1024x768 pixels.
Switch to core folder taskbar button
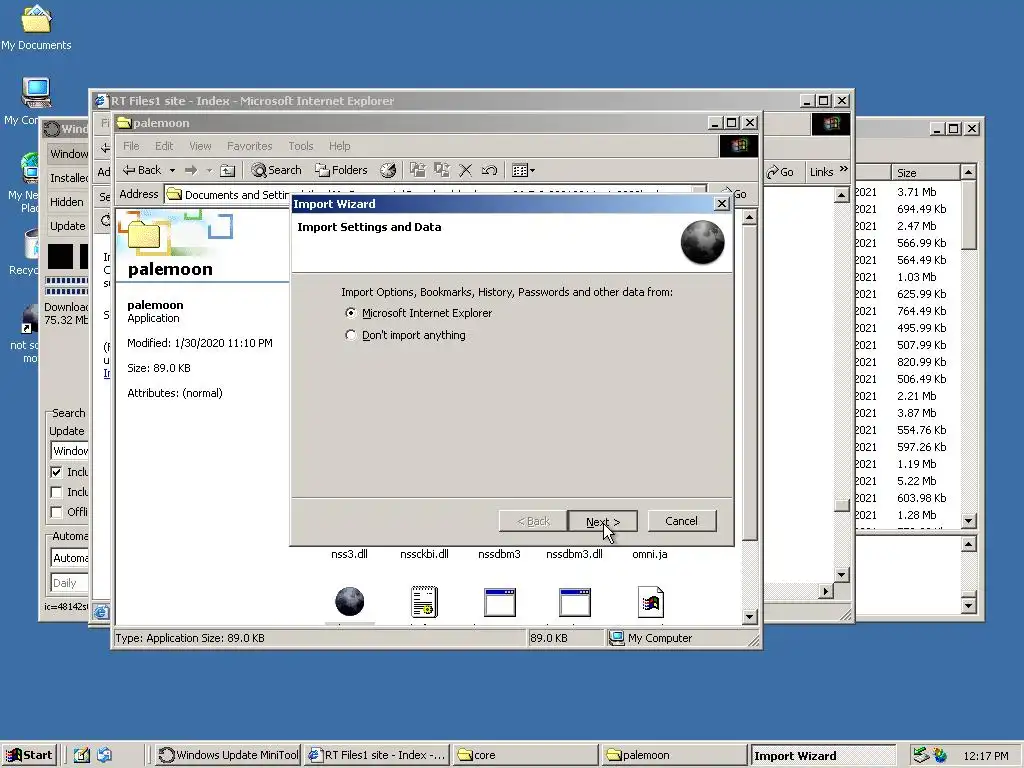click(x=526, y=755)
